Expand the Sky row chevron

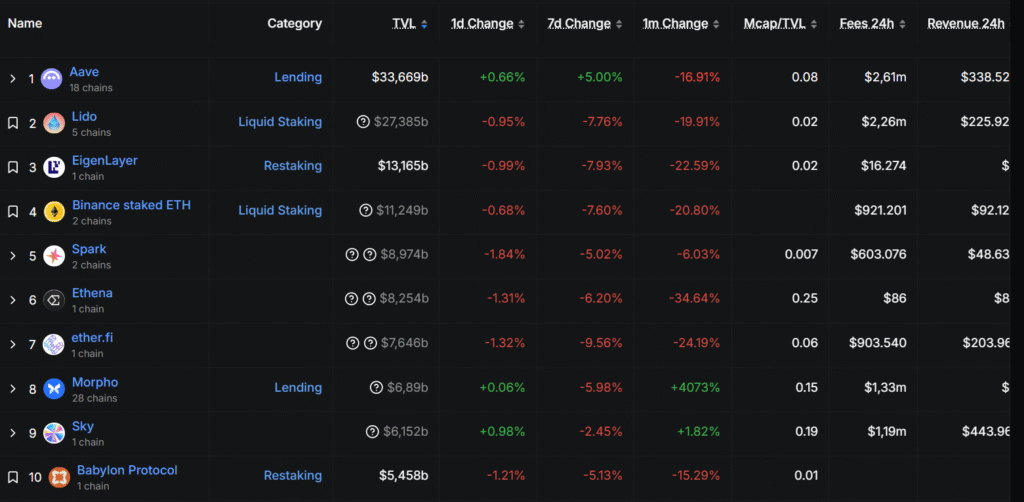13,433
